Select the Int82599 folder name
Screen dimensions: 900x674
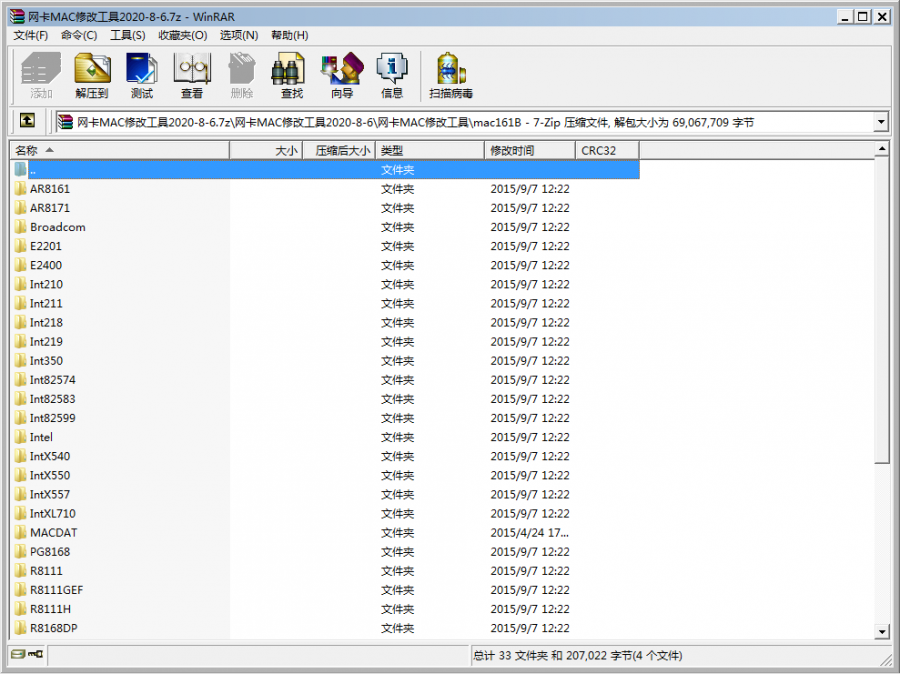(53, 418)
